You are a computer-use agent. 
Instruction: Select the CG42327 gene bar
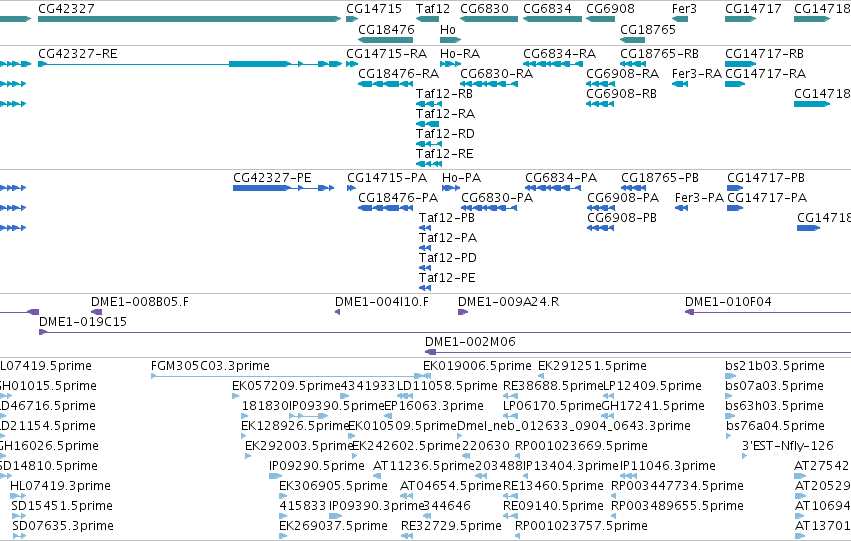(x=189, y=19)
